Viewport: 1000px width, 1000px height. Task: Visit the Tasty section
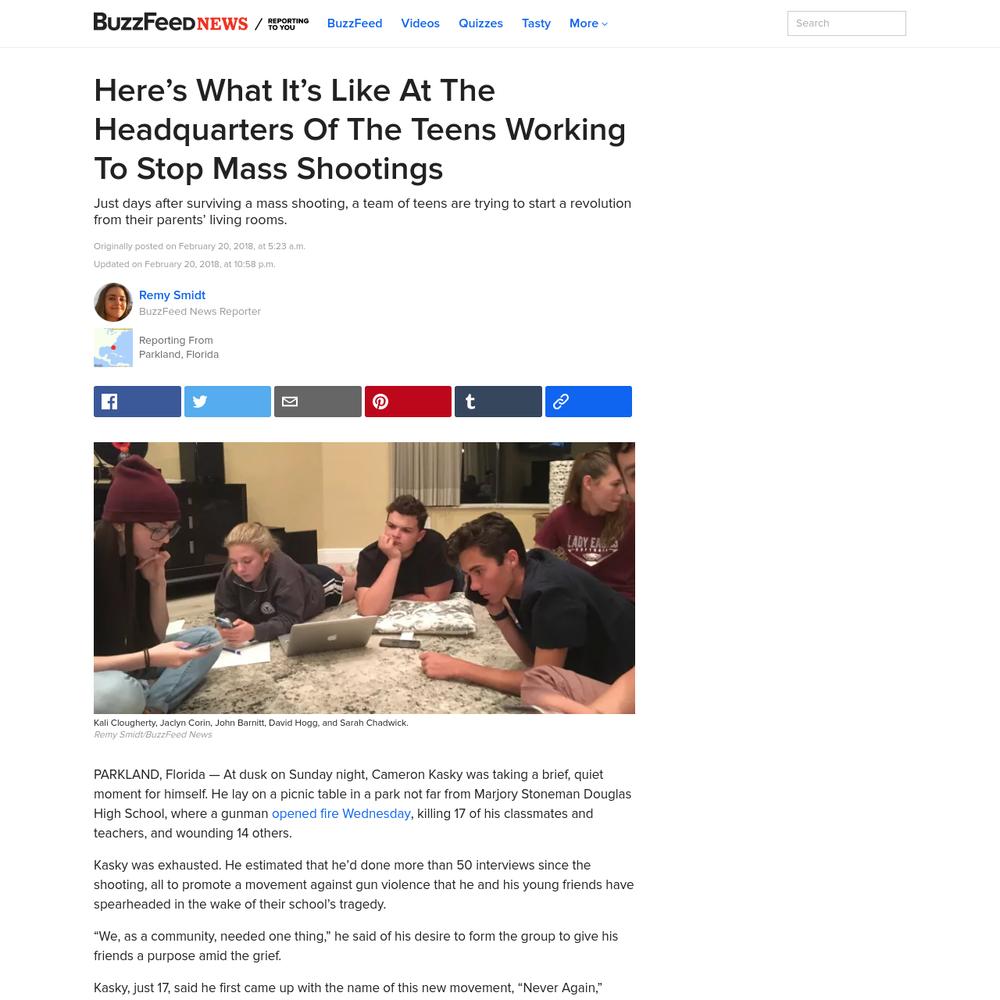tap(536, 24)
